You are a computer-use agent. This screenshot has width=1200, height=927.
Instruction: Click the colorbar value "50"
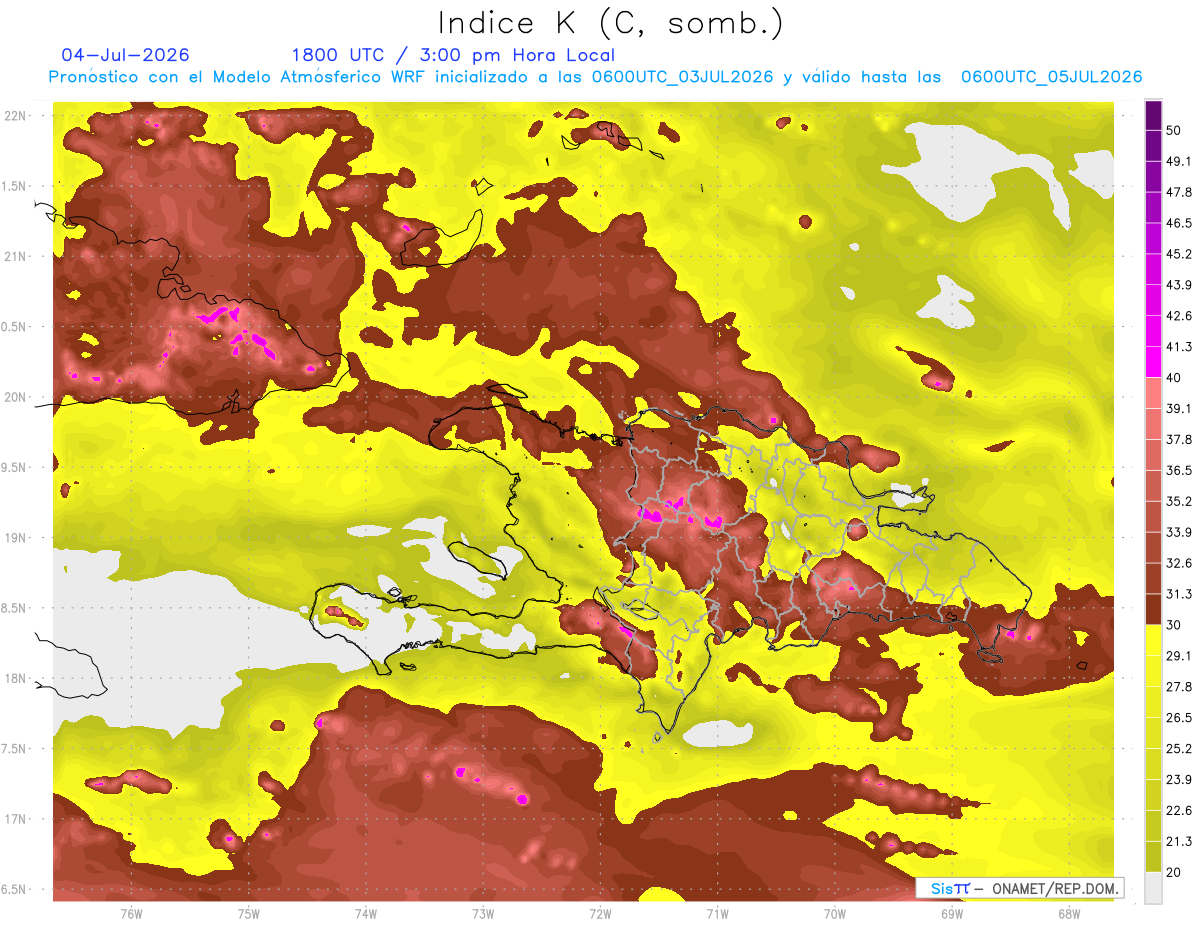point(1173,130)
